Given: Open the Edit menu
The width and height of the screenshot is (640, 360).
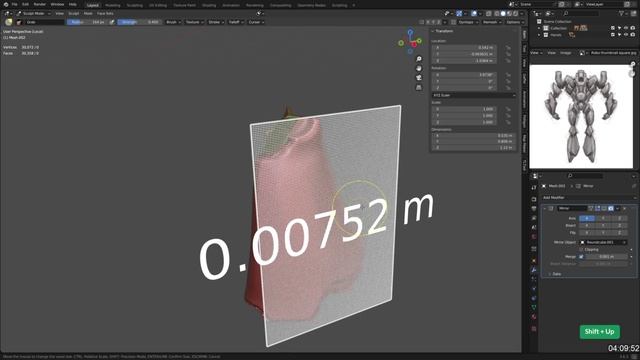Looking at the screenshot, I should click(x=25, y=4).
